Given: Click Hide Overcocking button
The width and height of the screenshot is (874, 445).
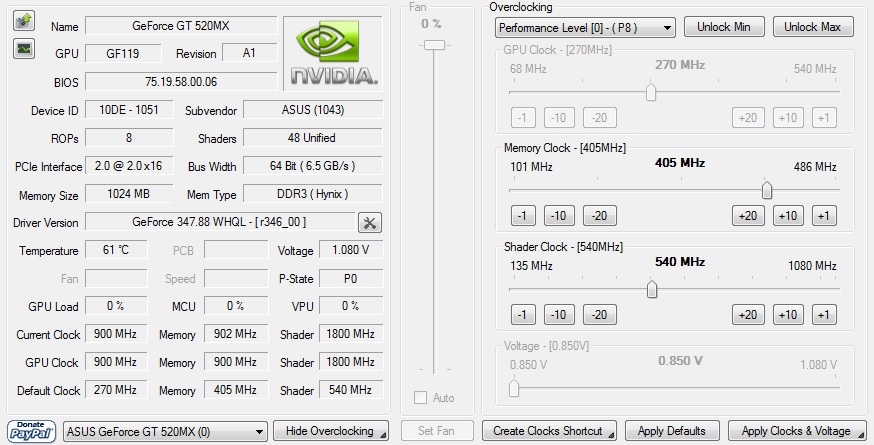Looking at the screenshot, I should point(330,431).
